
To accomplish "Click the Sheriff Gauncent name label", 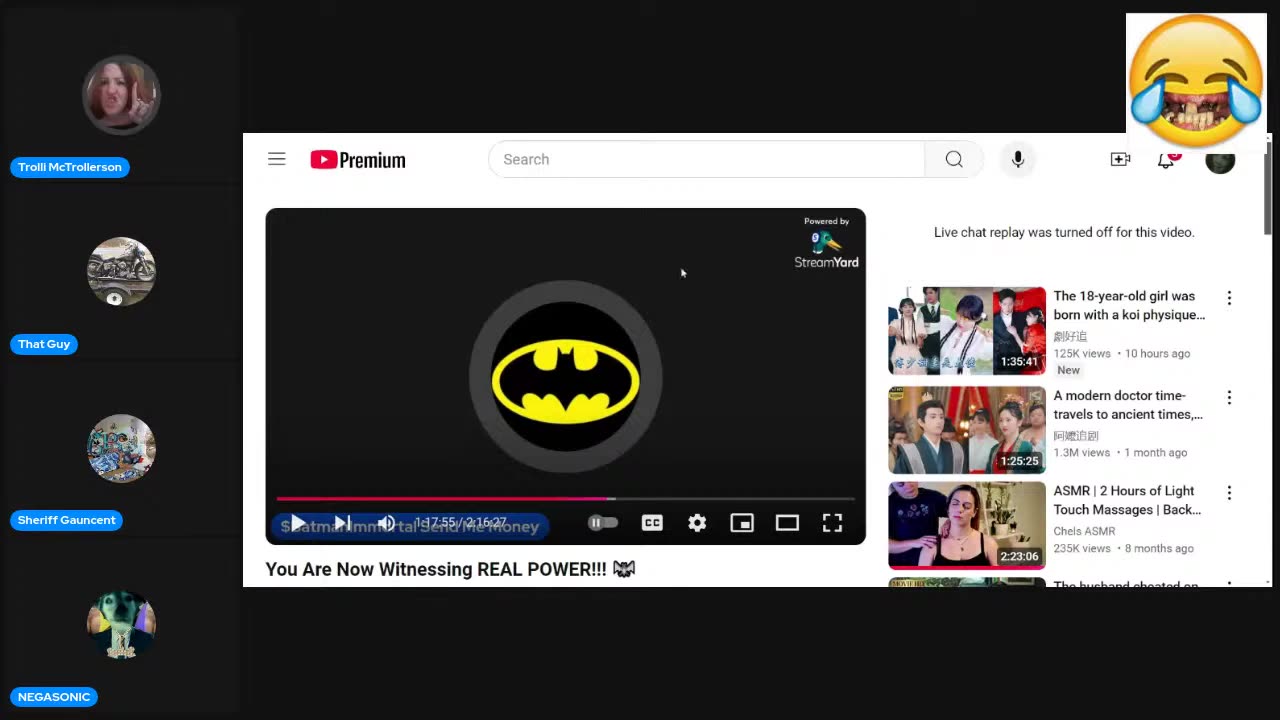I will pyautogui.click(x=66, y=520).
